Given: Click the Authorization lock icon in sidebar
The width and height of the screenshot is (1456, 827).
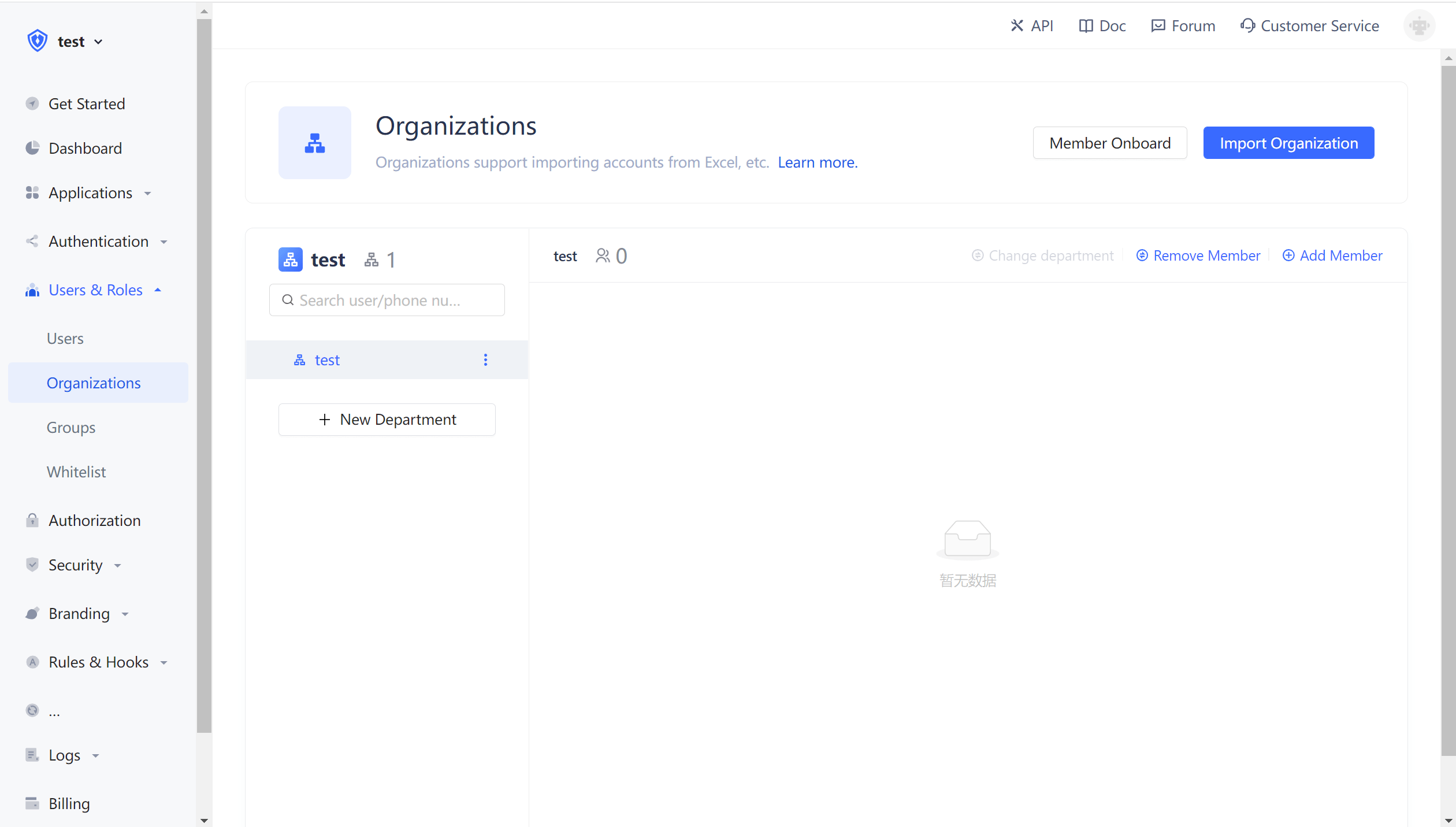Looking at the screenshot, I should point(32,521).
